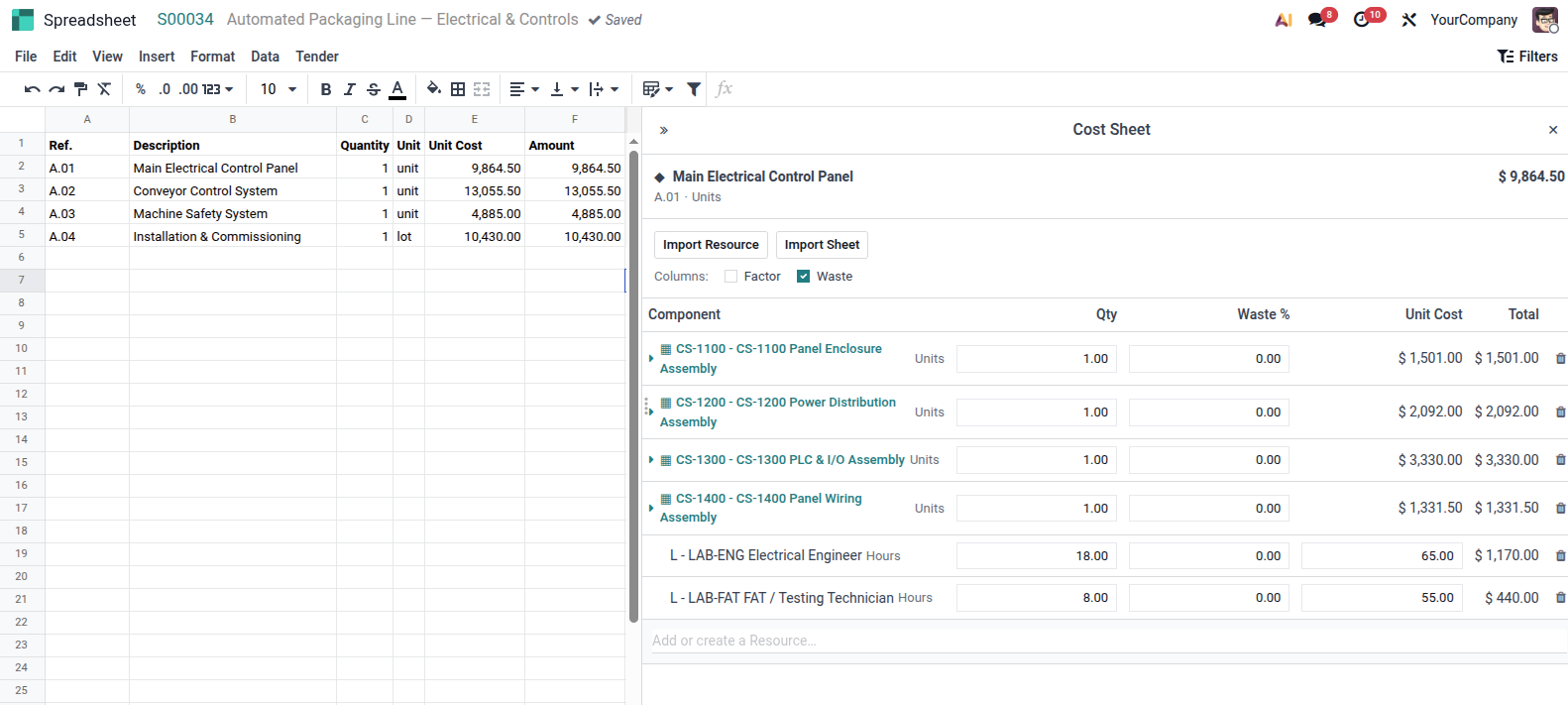Expand CS-1200 Power Distribution Assembly row
Image resolution: width=1568 pixels, height=705 pixels.
click(651, 411)
